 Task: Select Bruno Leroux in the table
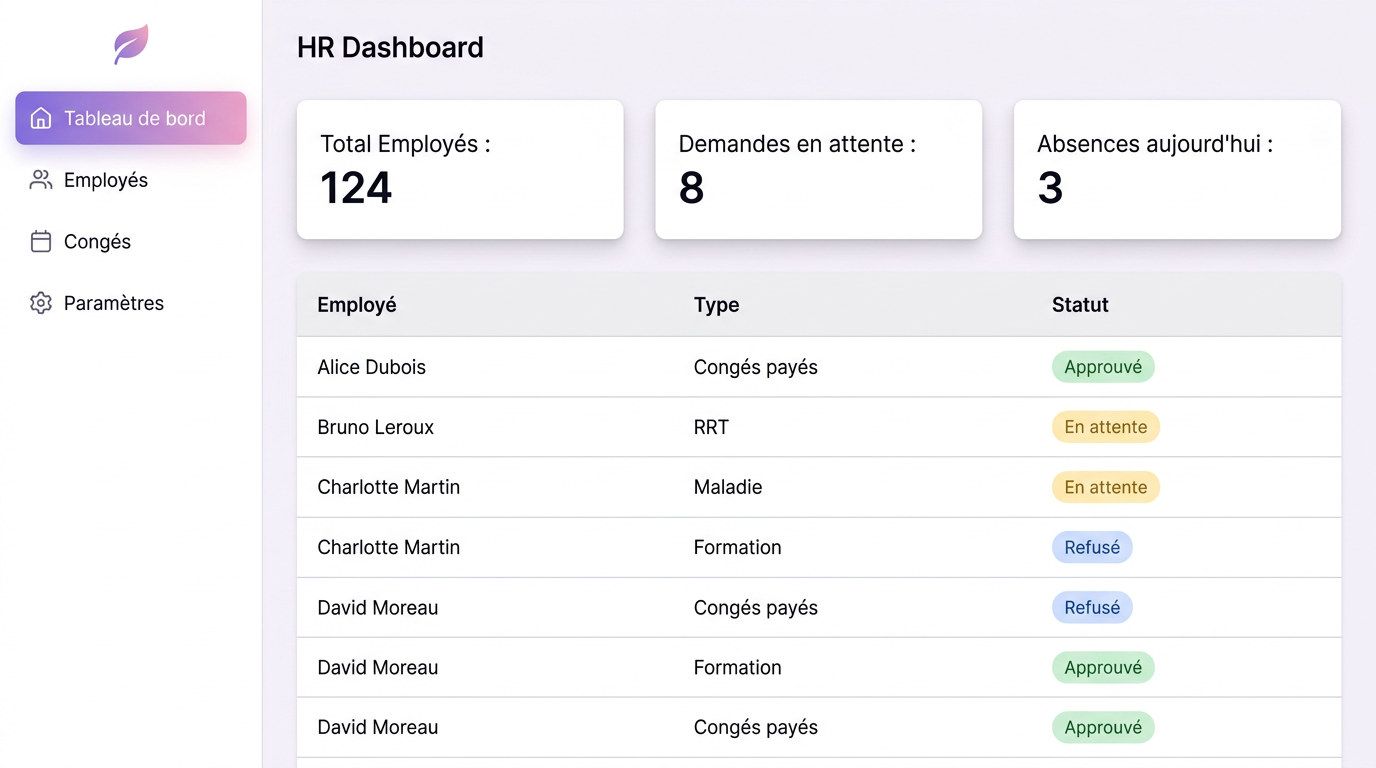click(376, 427)
